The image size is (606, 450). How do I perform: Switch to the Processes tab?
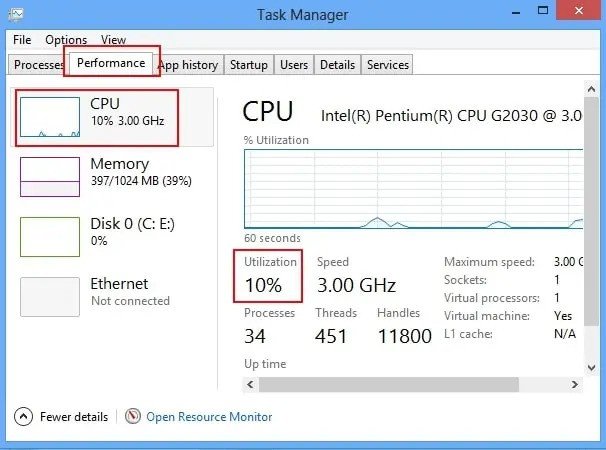(39, 65)
